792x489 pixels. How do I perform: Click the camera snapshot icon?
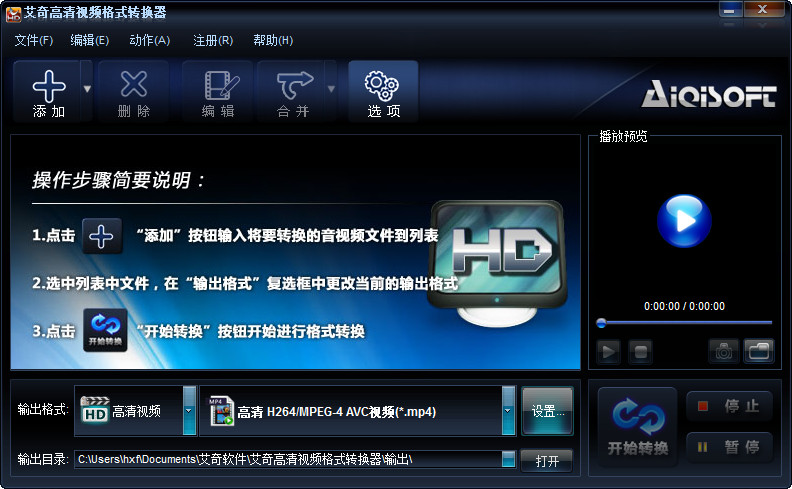pos(723,351)
